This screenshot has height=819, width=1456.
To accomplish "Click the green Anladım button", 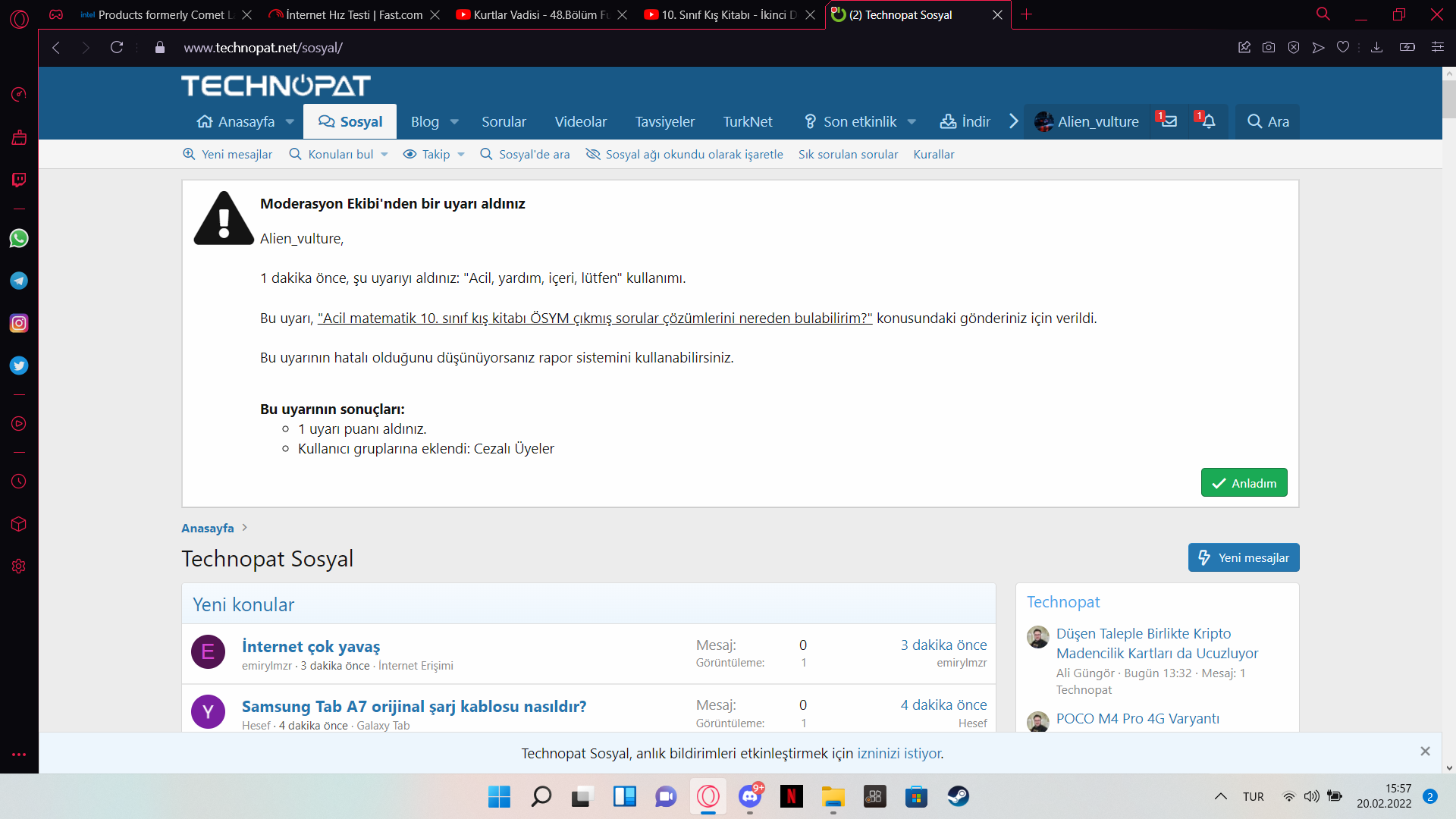I will [1244, 483].
